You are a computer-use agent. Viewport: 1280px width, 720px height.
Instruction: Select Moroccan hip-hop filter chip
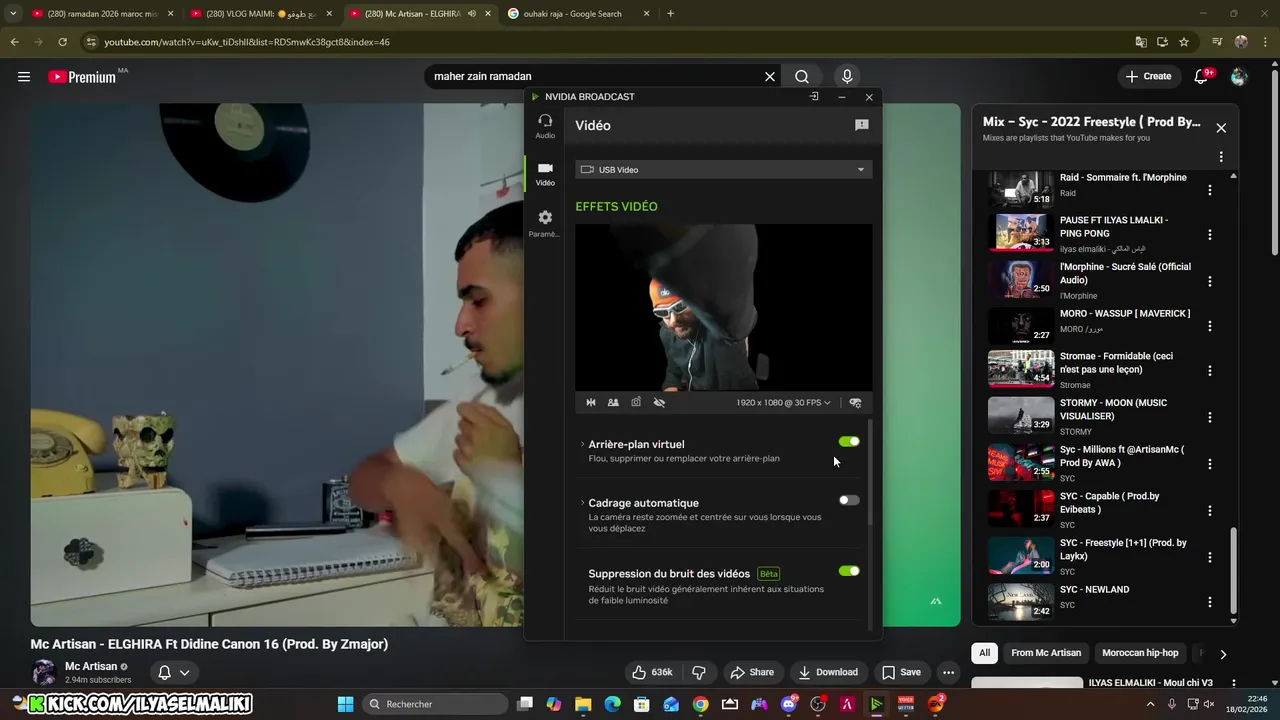[x=1140, y=653]
